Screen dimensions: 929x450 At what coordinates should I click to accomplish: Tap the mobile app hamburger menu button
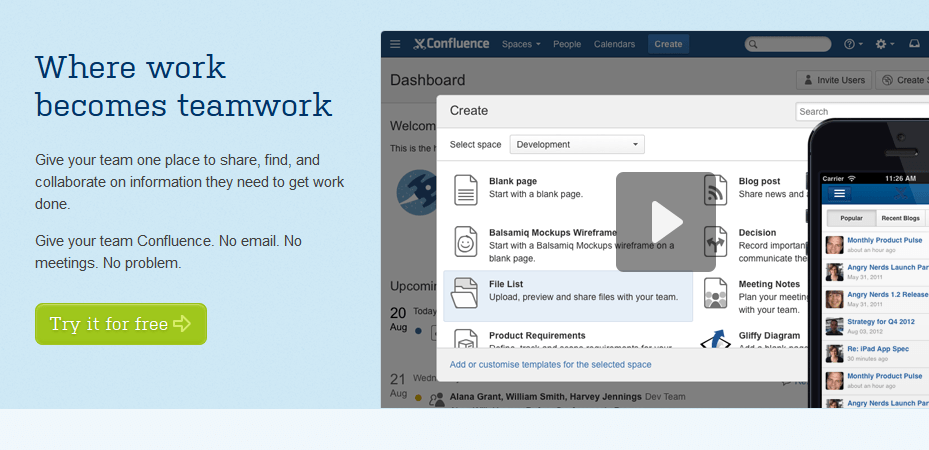tap(839, 193)
